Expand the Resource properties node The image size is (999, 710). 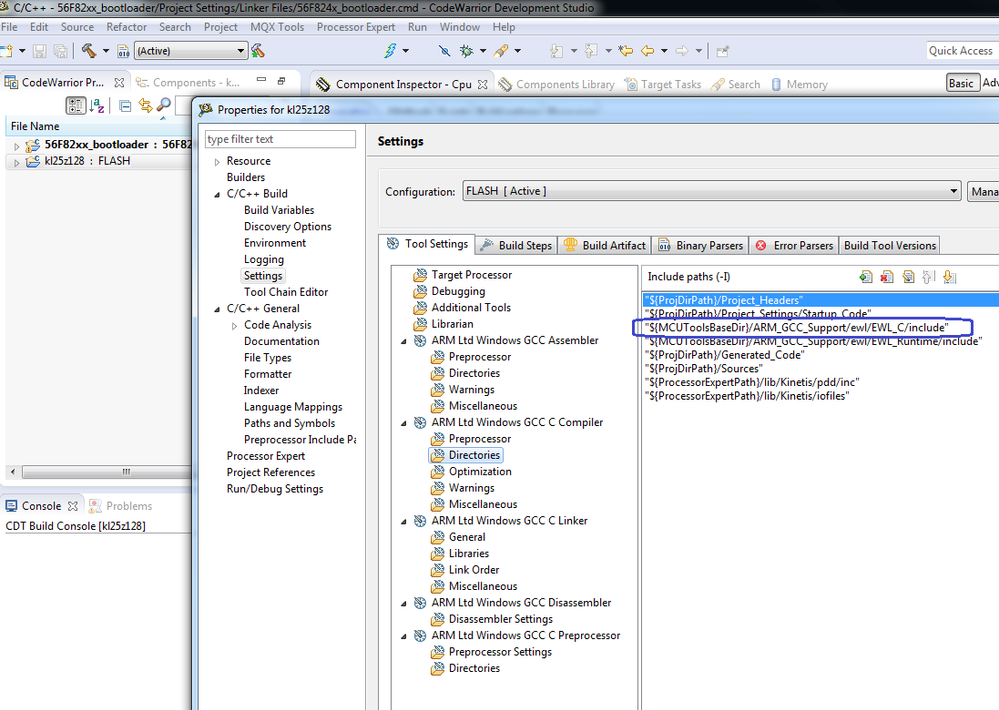point(217,162)
